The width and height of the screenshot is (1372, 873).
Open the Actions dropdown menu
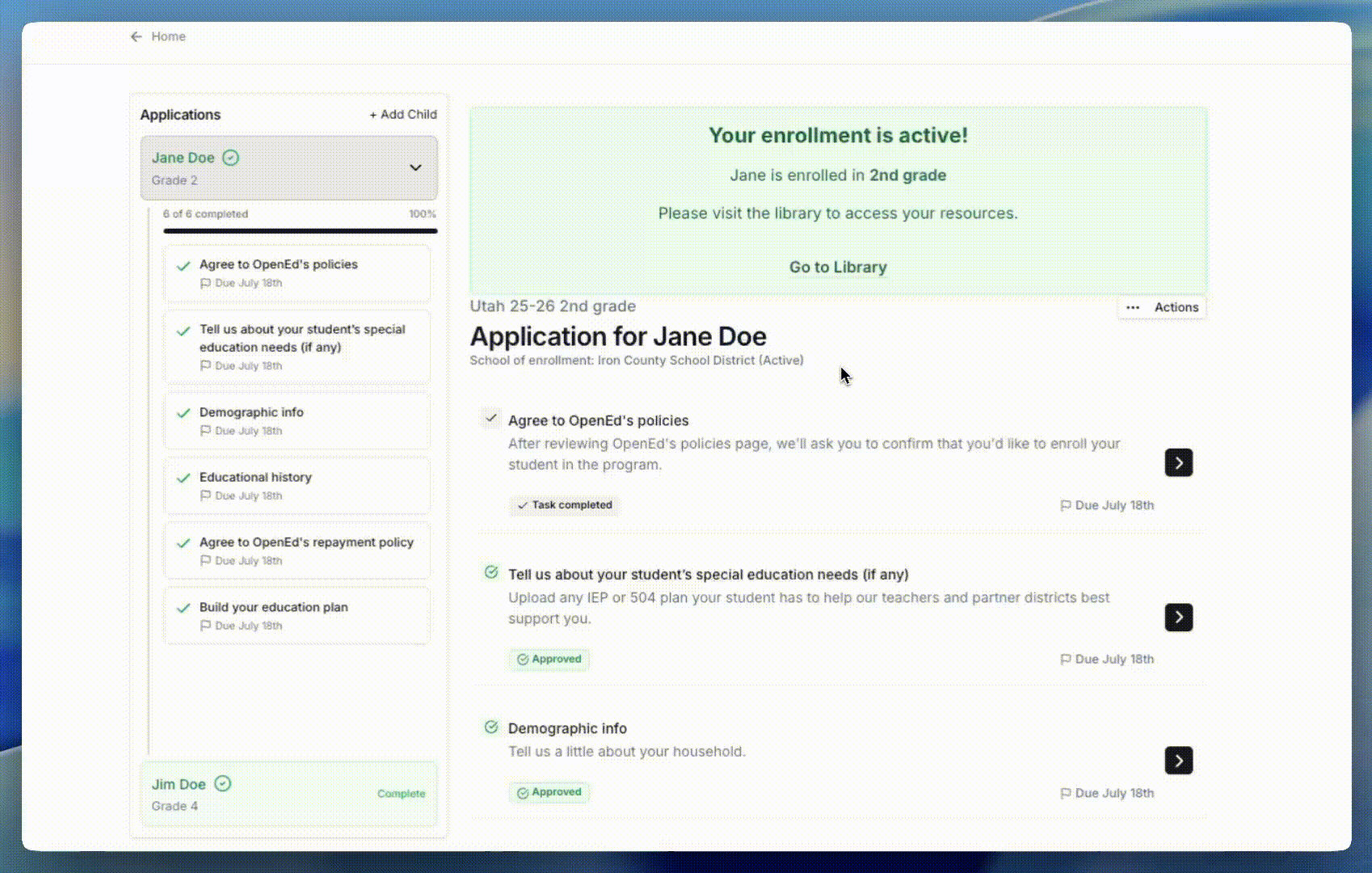pos(1176,308)
